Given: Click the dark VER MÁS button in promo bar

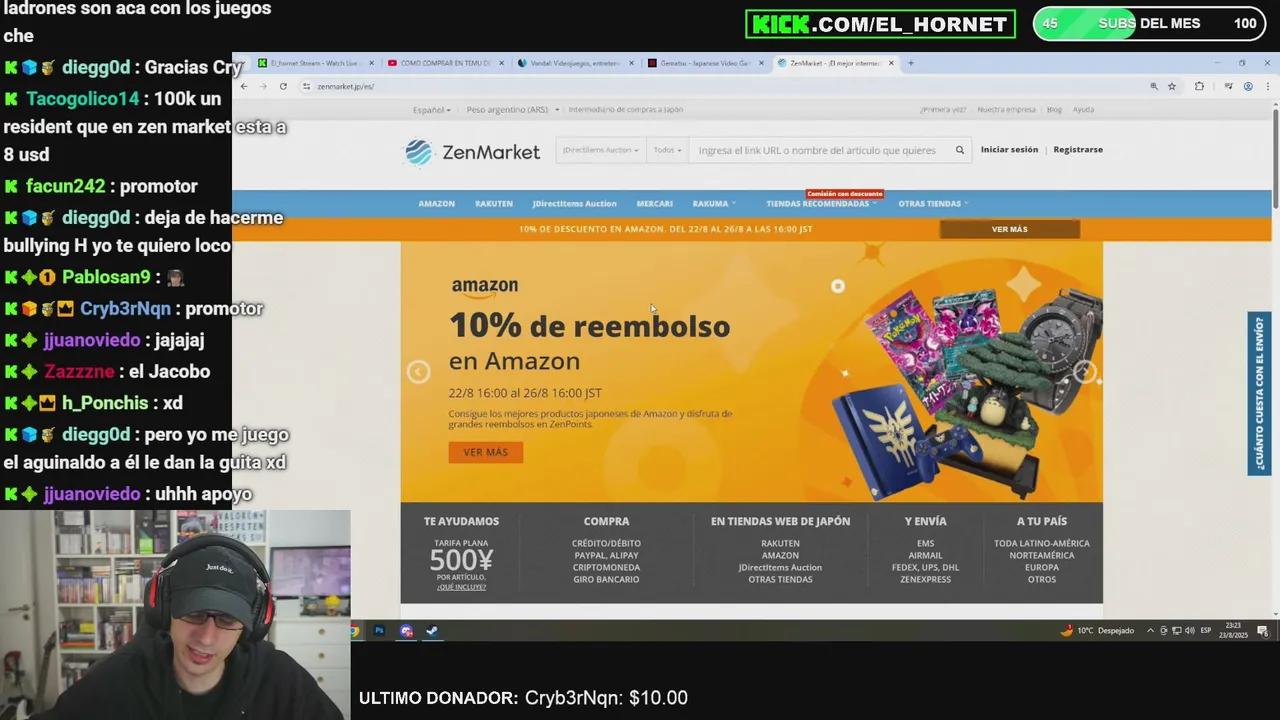Looking at the screenshot, I should [x=1009, y=229].
